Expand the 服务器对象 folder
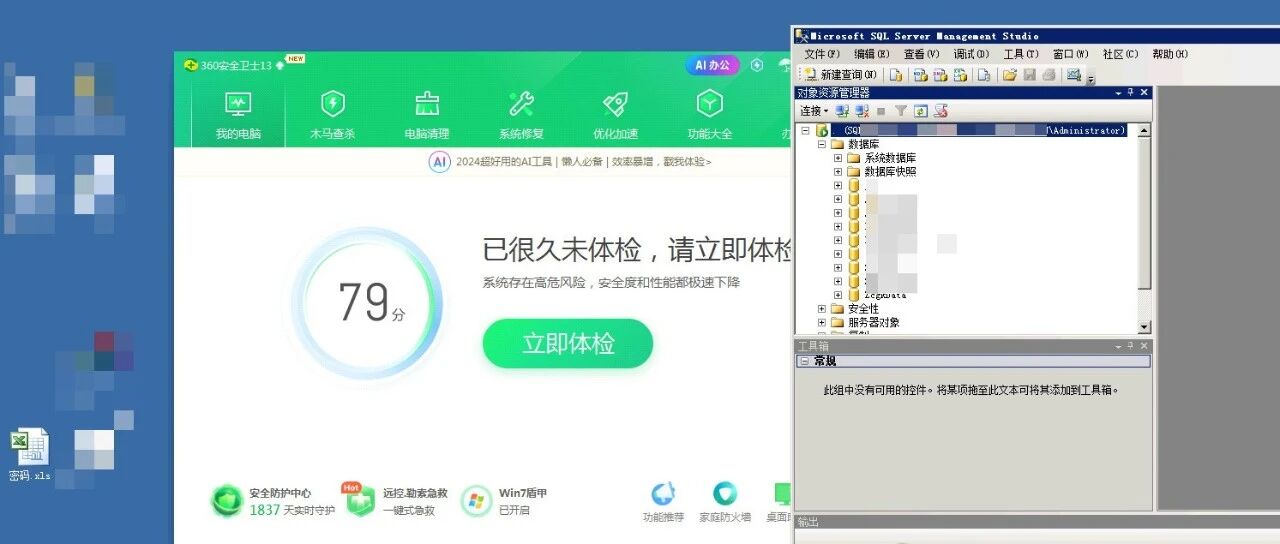Viewport: 1280px width, 544px height. (822, 323)
